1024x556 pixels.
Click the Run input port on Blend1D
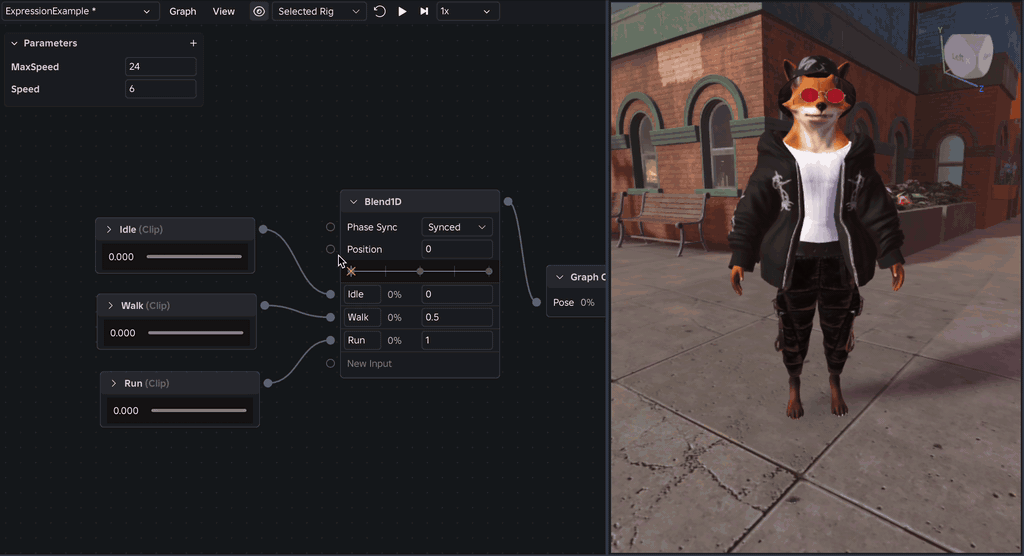(330, 340)
